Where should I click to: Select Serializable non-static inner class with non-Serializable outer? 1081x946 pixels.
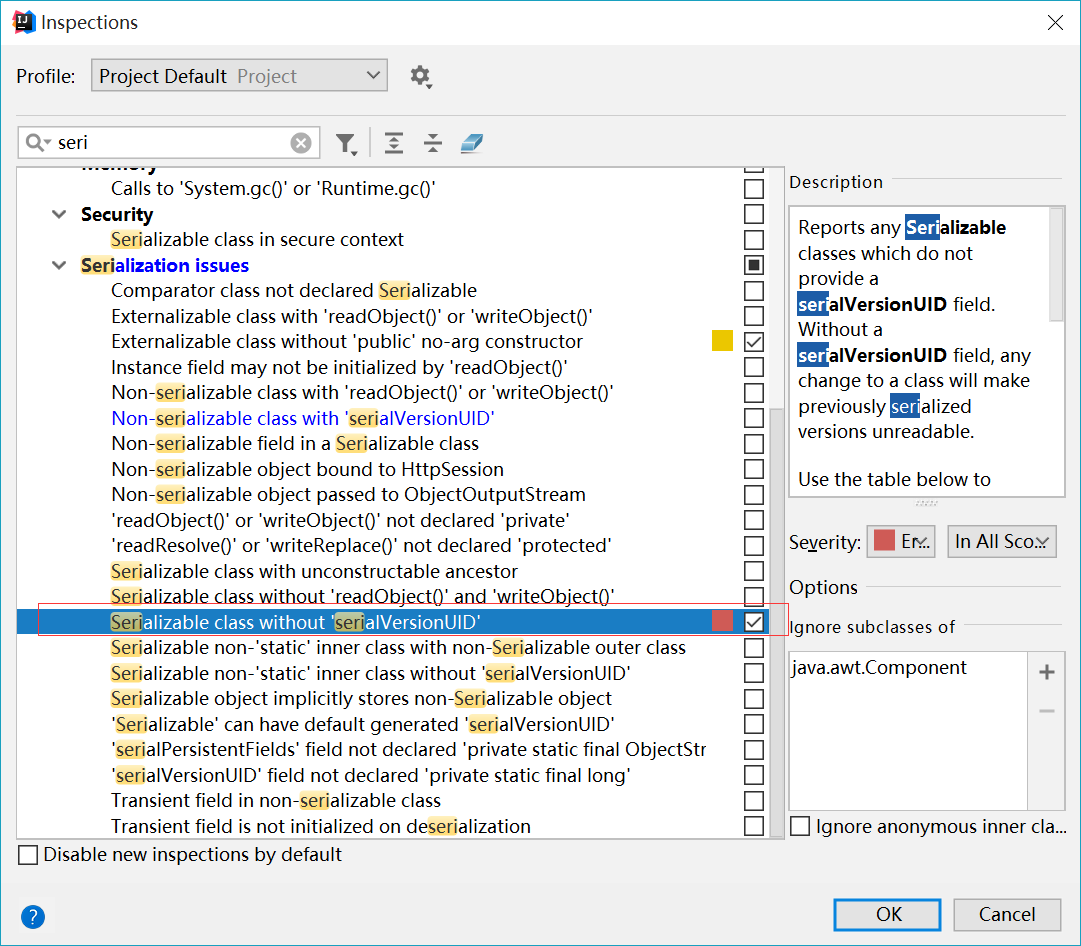coord(398,647)
